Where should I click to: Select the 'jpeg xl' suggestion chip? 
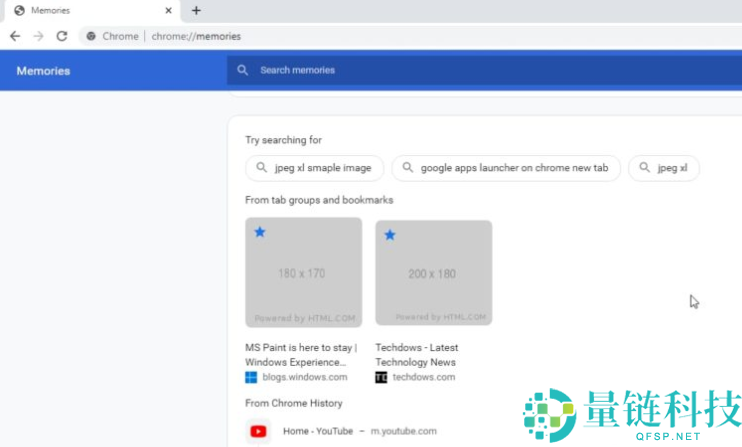coord(664,168)
